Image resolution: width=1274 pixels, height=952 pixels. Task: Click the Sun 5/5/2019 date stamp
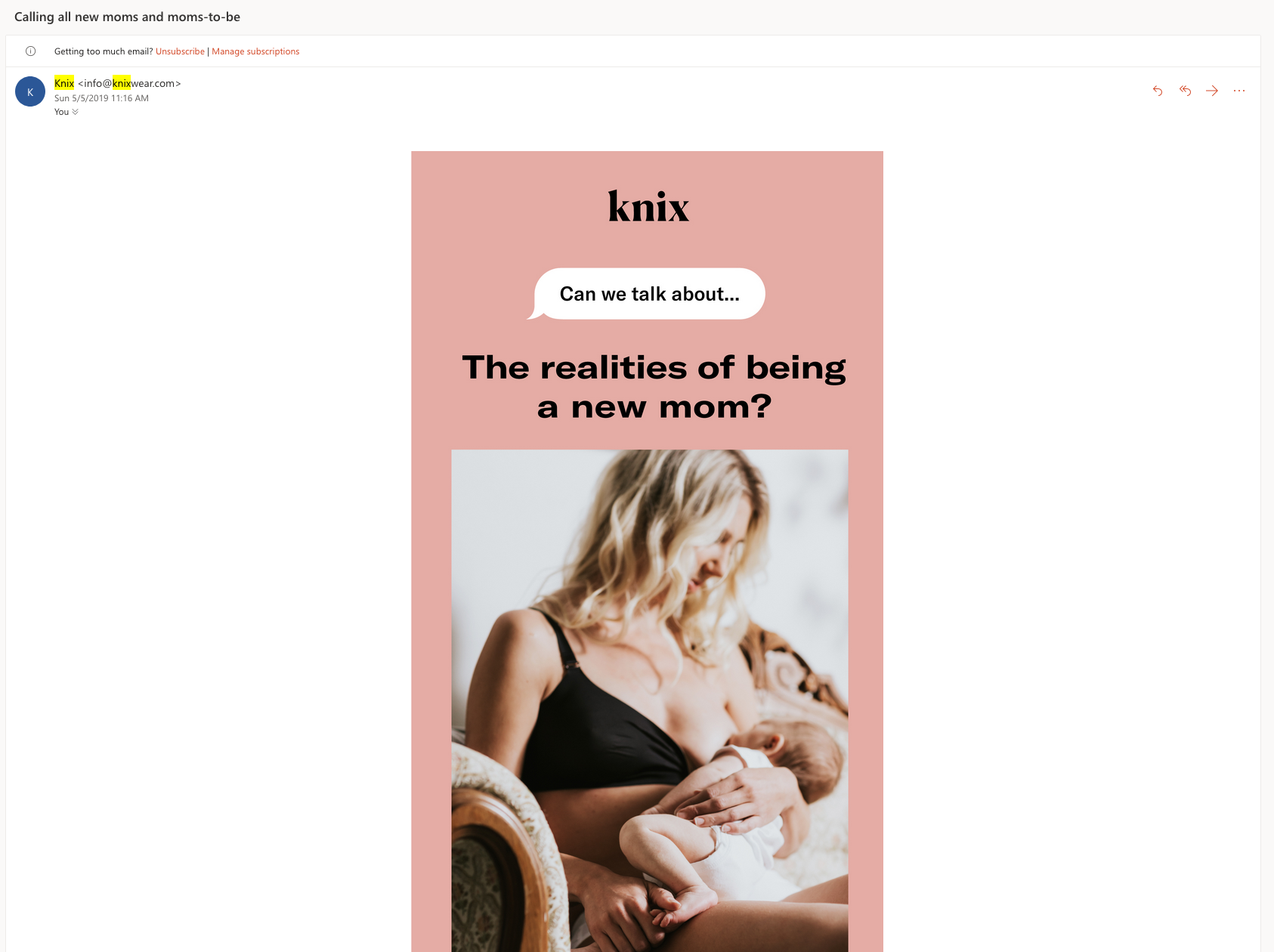pos(101,98)
